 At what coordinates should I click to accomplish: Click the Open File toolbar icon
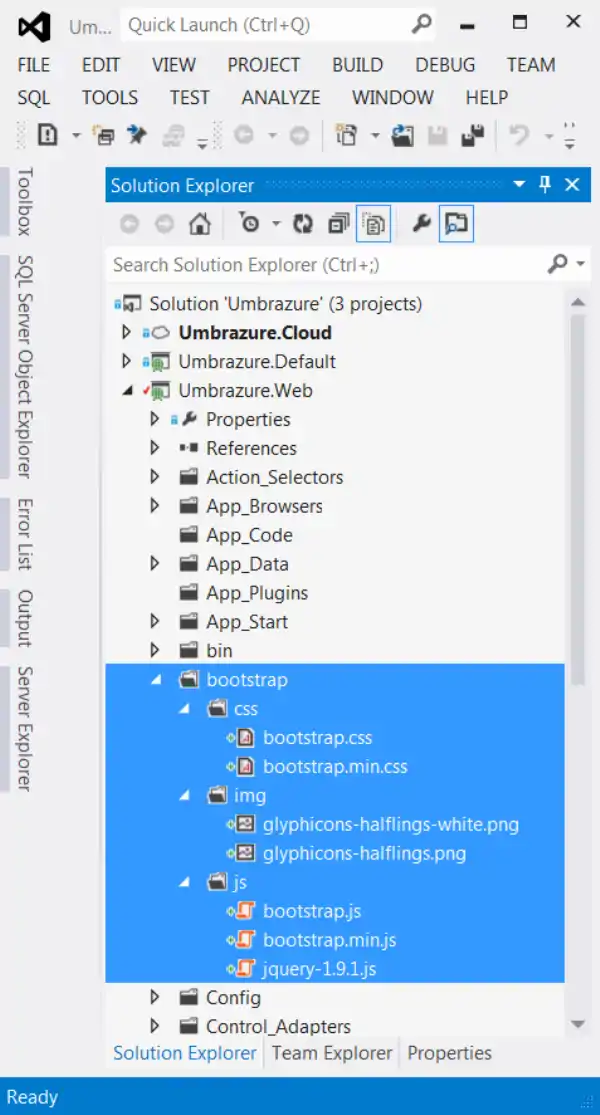click(x=403, y=134)
